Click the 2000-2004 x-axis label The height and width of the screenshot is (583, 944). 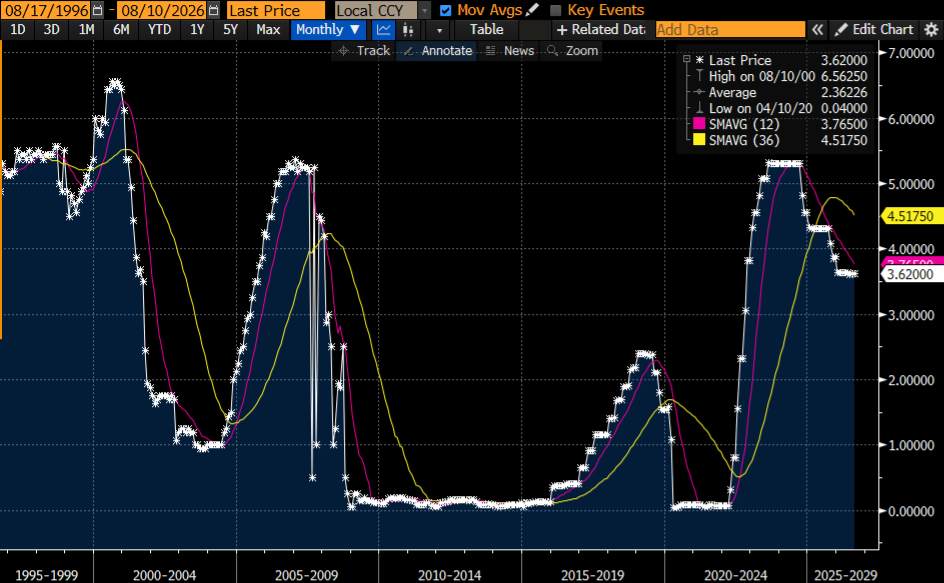(x=164, y=575)
